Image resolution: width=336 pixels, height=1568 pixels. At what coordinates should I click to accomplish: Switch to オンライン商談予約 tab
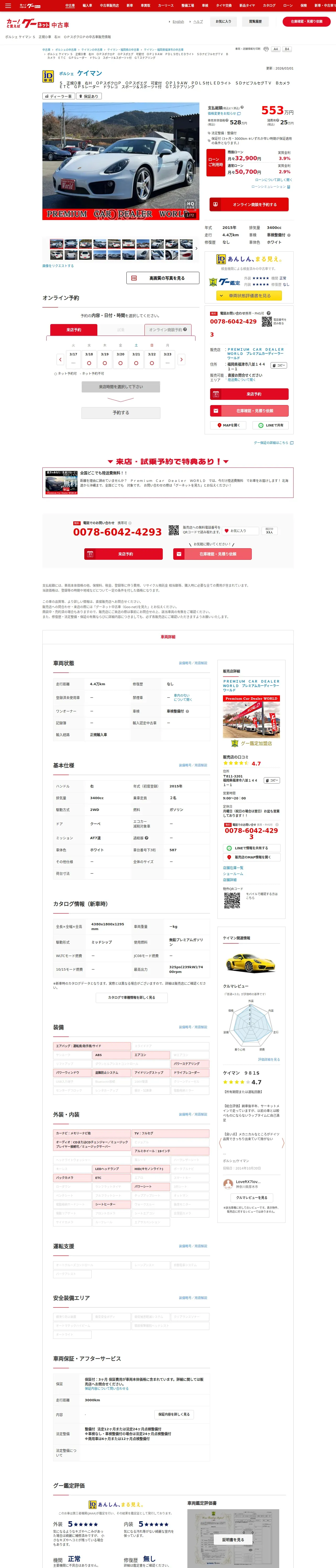point(168,330)
